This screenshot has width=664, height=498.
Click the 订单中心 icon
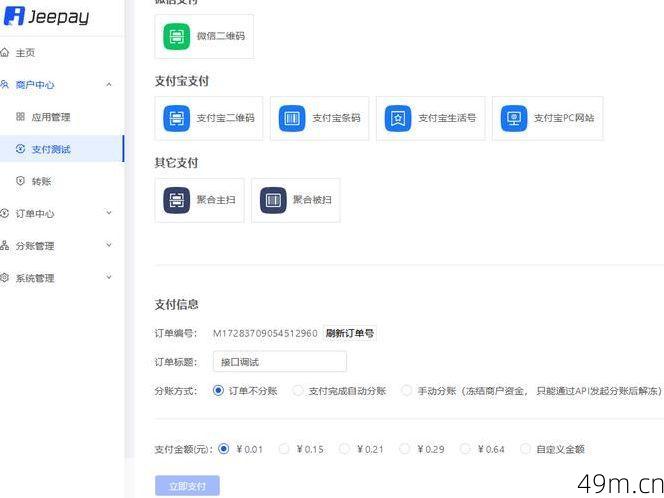pos(4,213)
